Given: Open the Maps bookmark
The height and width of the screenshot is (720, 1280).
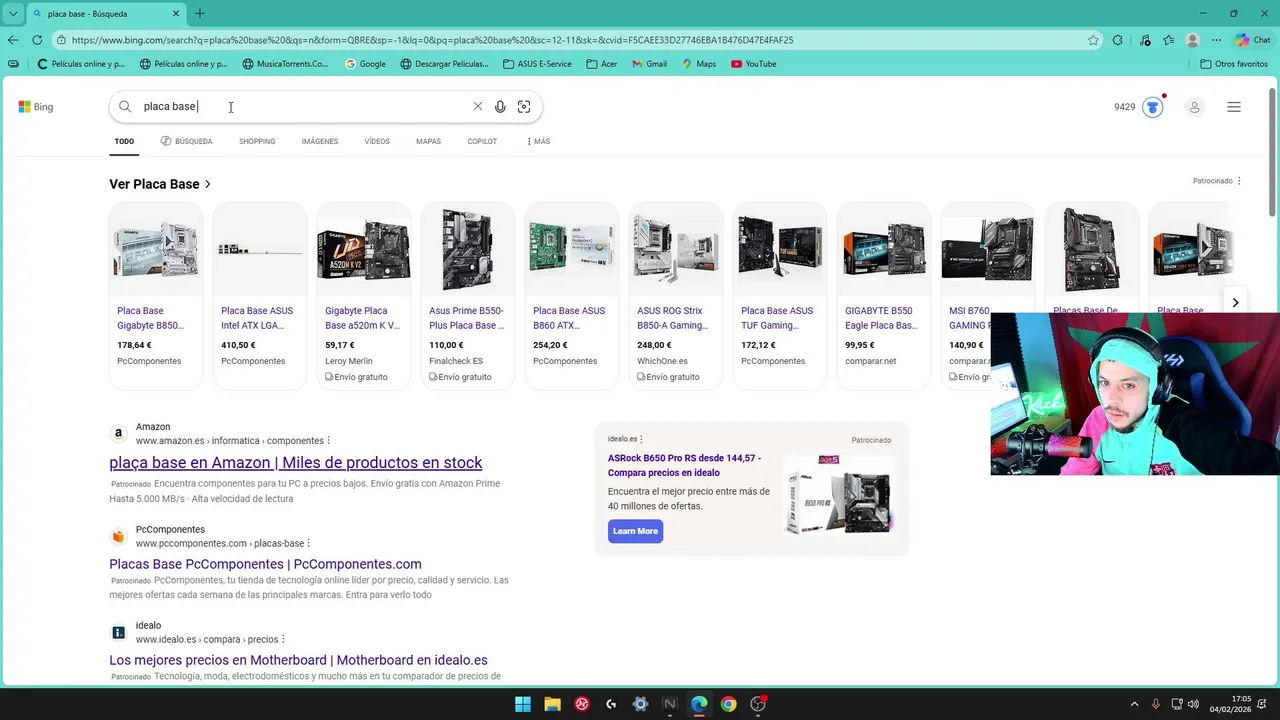Looking at the screenshot, I should pos(699,64).
